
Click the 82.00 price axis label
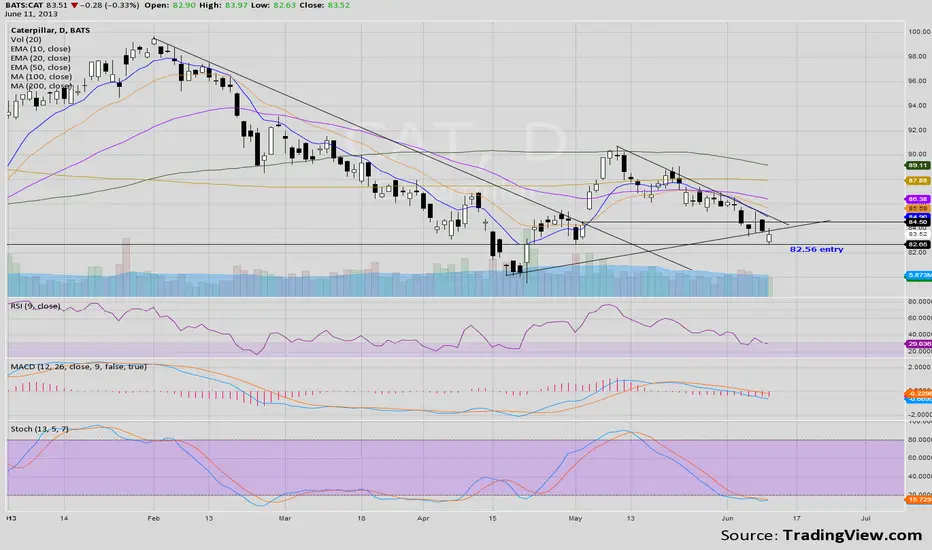[x=918, y=253]
